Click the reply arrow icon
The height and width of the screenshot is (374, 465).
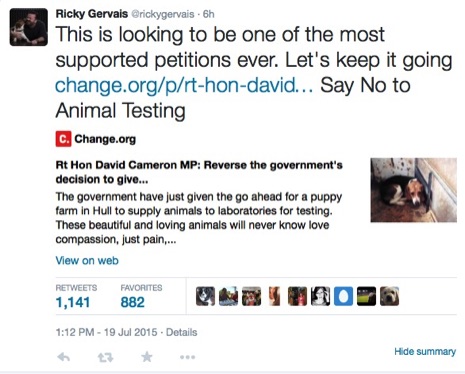(63, 357)
